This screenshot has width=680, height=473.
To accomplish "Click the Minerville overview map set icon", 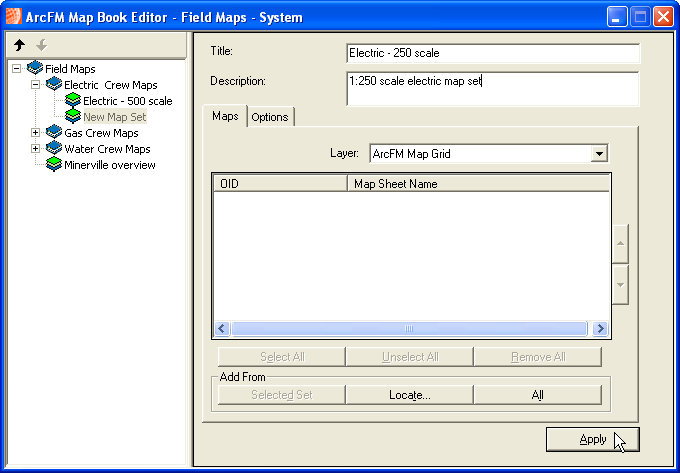I will (54, 164).
